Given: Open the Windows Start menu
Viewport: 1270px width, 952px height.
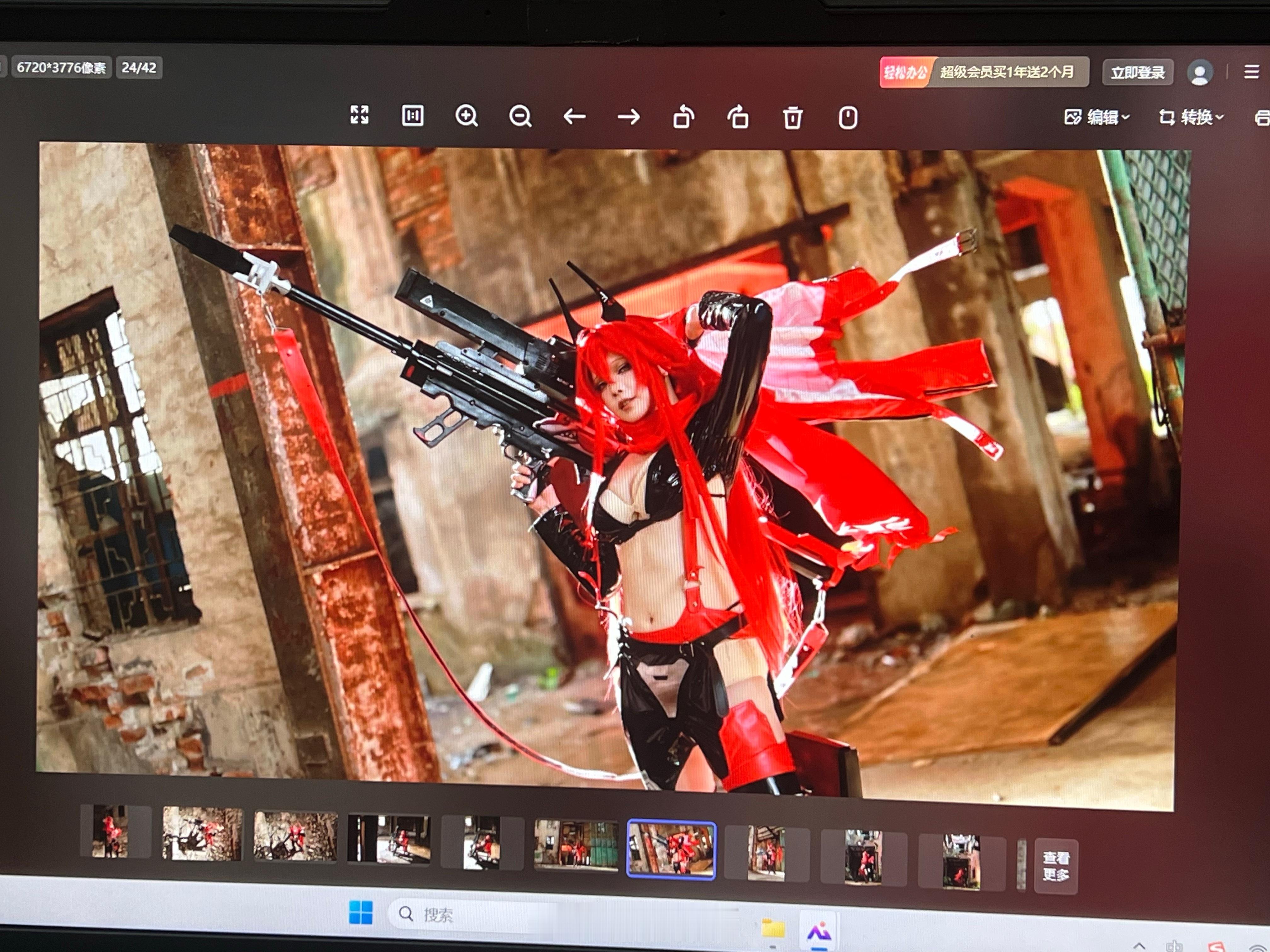Looking at the screenshot, I should [361, 912].
